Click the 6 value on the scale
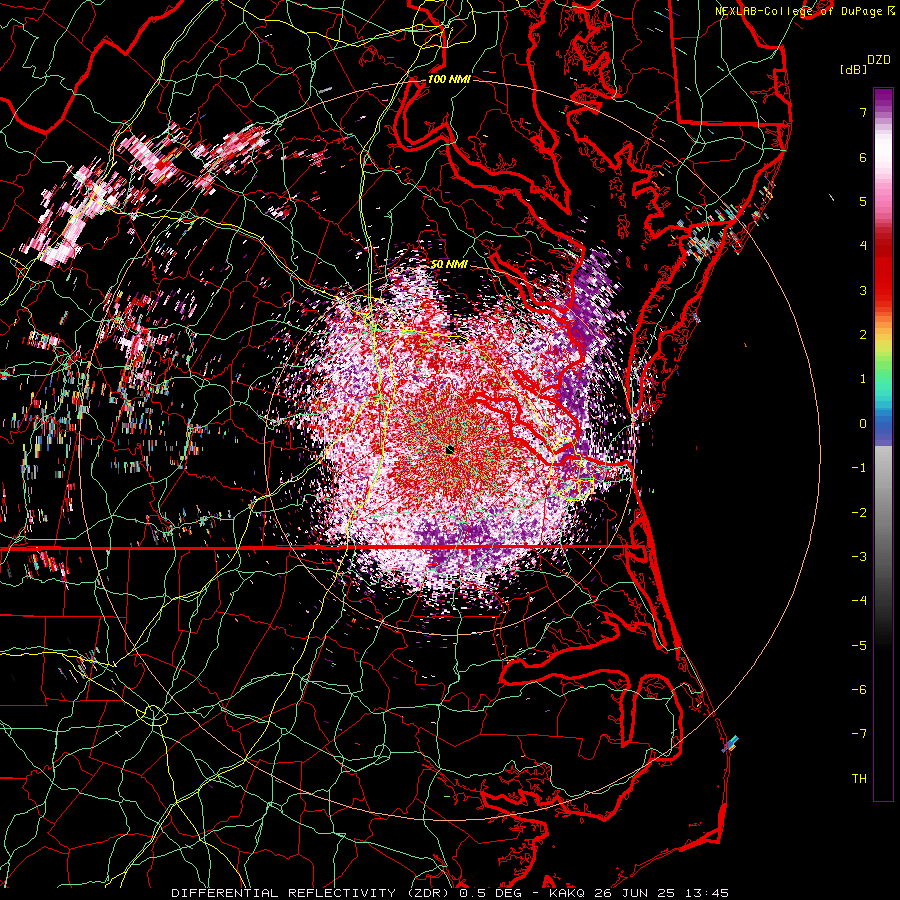Screen dimensions: 900x900 (x=863, y=157)
